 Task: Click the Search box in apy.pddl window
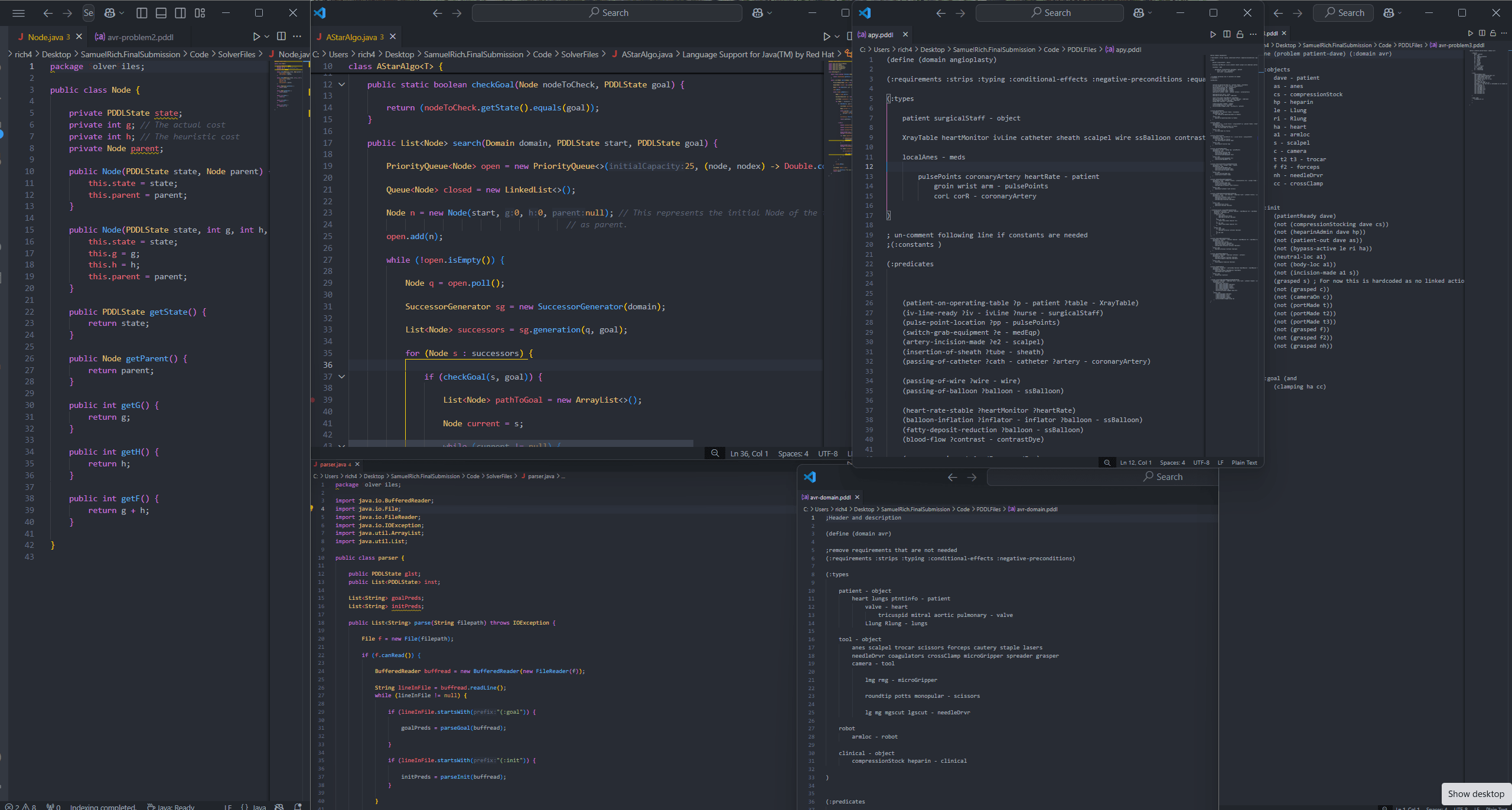[1050, 13]
